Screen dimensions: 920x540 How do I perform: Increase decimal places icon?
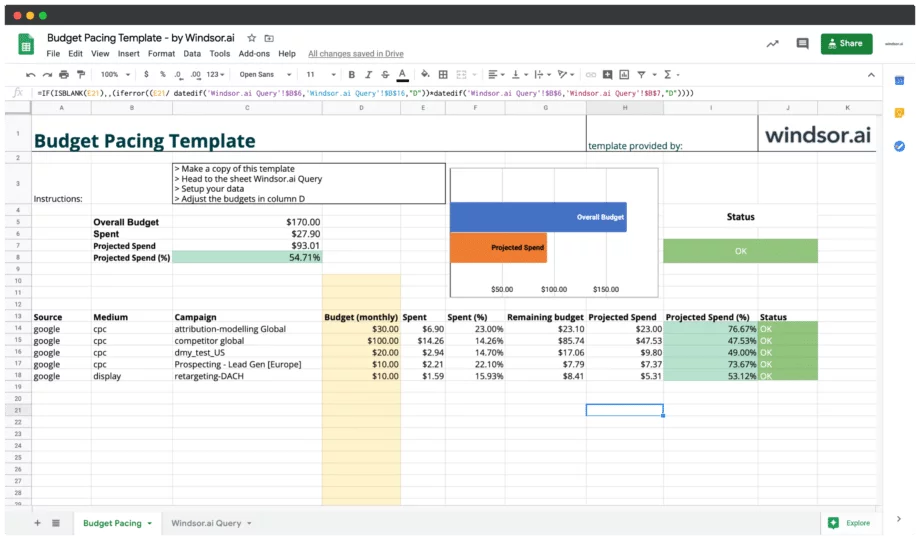(x=195, y=75)
